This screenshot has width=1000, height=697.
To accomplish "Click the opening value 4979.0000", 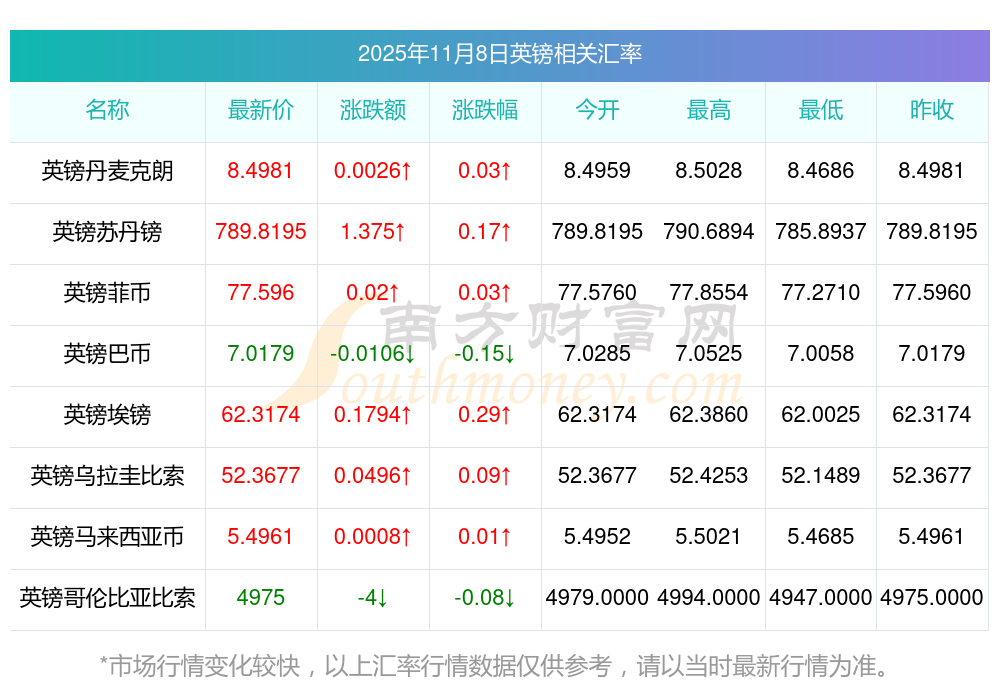I will point(597,598).
